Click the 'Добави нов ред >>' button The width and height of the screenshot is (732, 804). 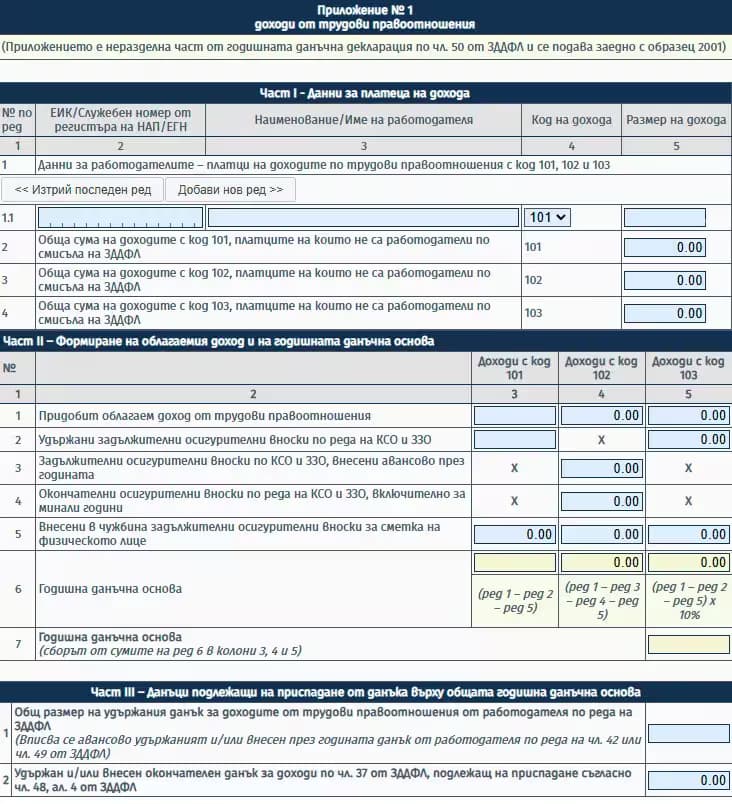click(x=230, y=189)
